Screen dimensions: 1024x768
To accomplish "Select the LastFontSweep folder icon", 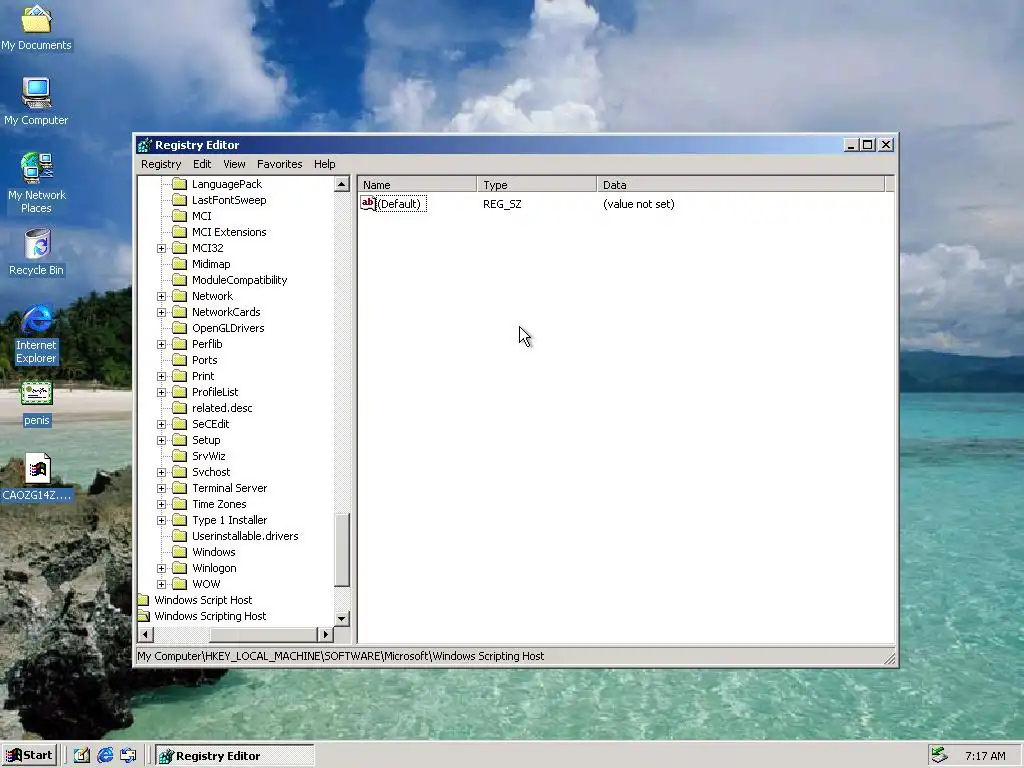I will (180, 200).
